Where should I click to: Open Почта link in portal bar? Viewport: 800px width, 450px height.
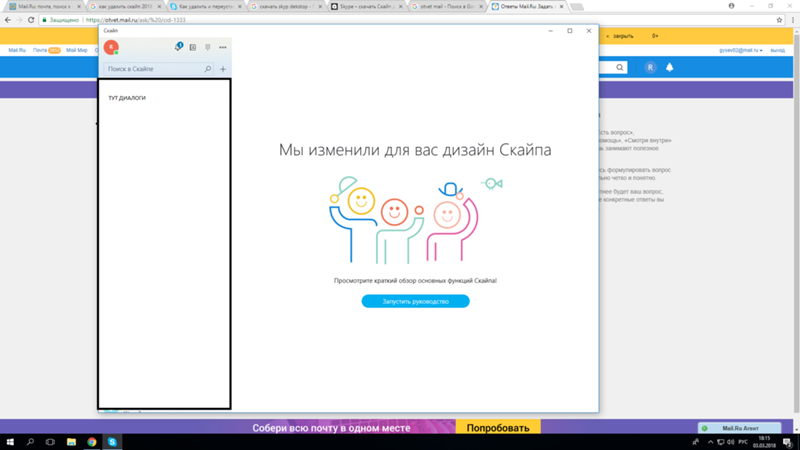tap(40, 50)
